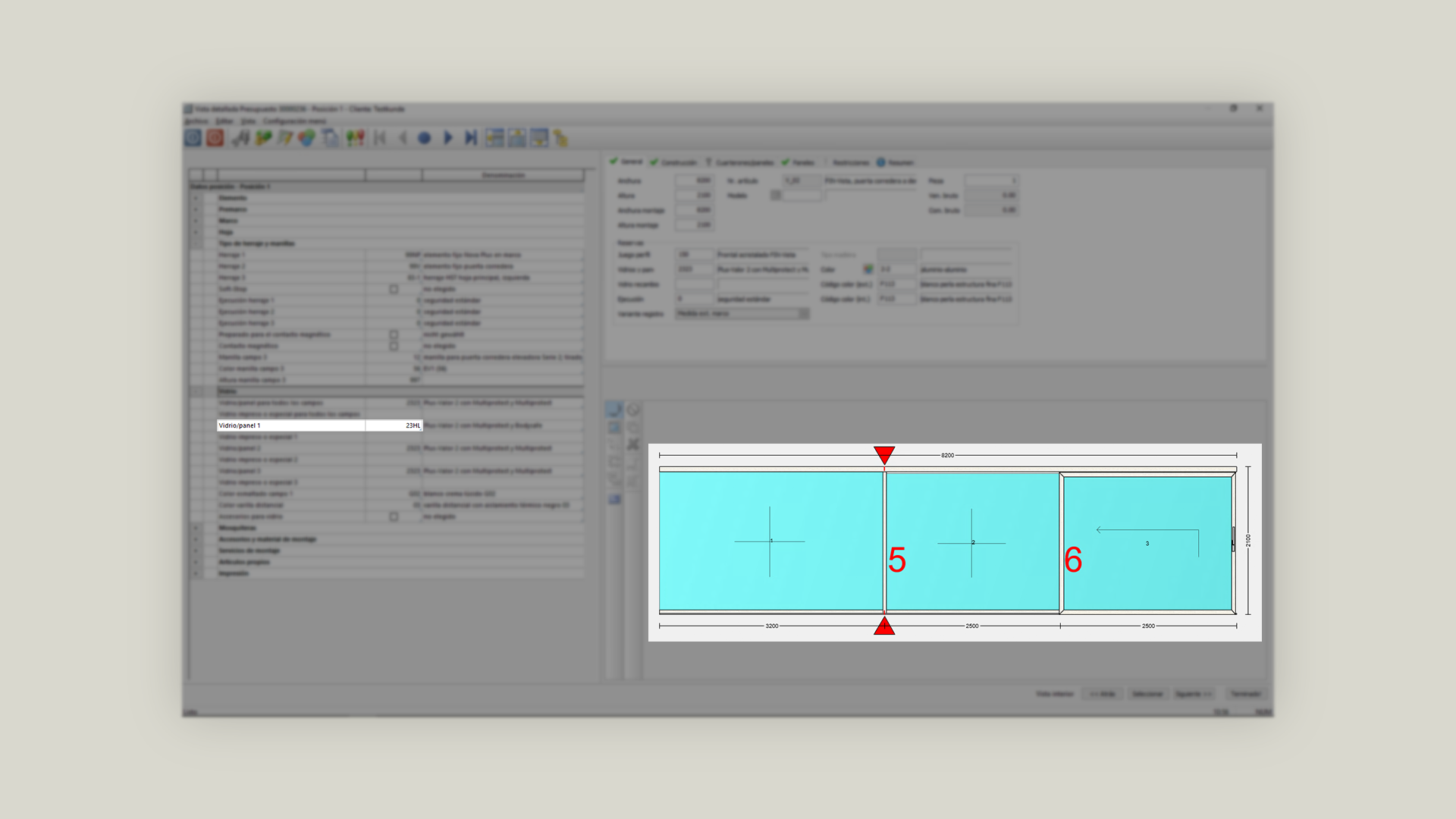The height and width of the screenshot is (819, 1456).
Task: Go to the previous record with the toolbar arrow
Action: [403, 137]
